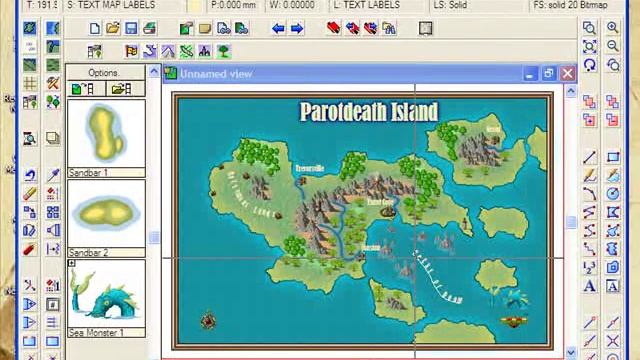640x360 pixels.
Task: Click the Print icon in the toolbar
Action: (149, 29)
